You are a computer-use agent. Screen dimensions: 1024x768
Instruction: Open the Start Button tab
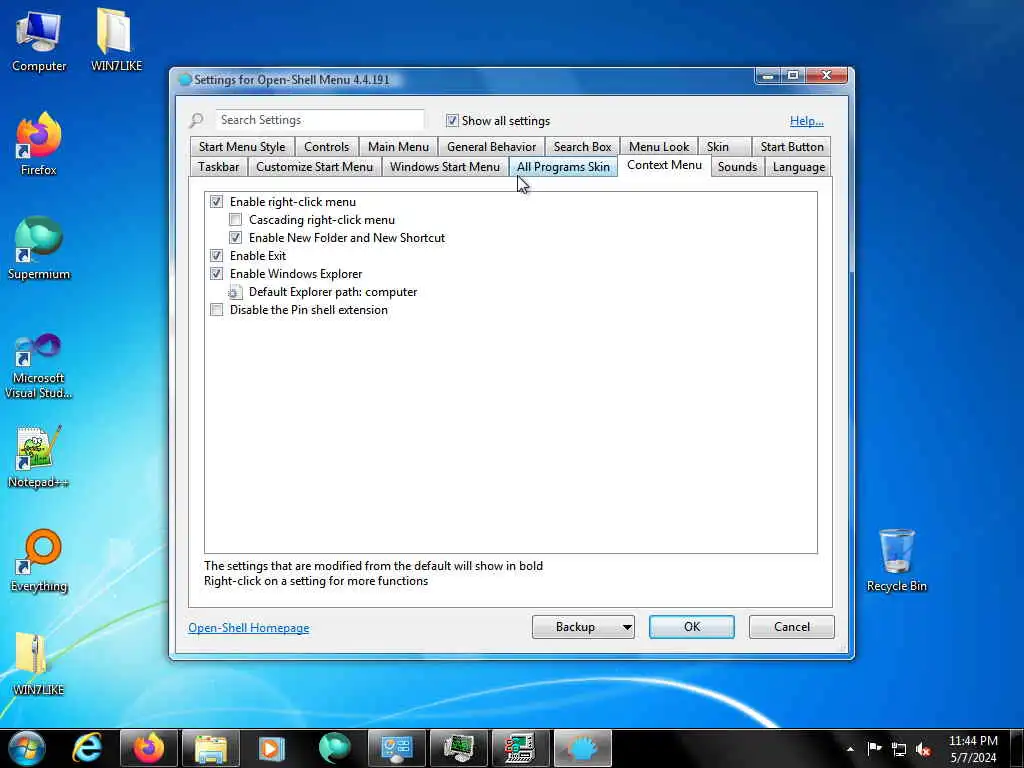click(x=792, y=147)
